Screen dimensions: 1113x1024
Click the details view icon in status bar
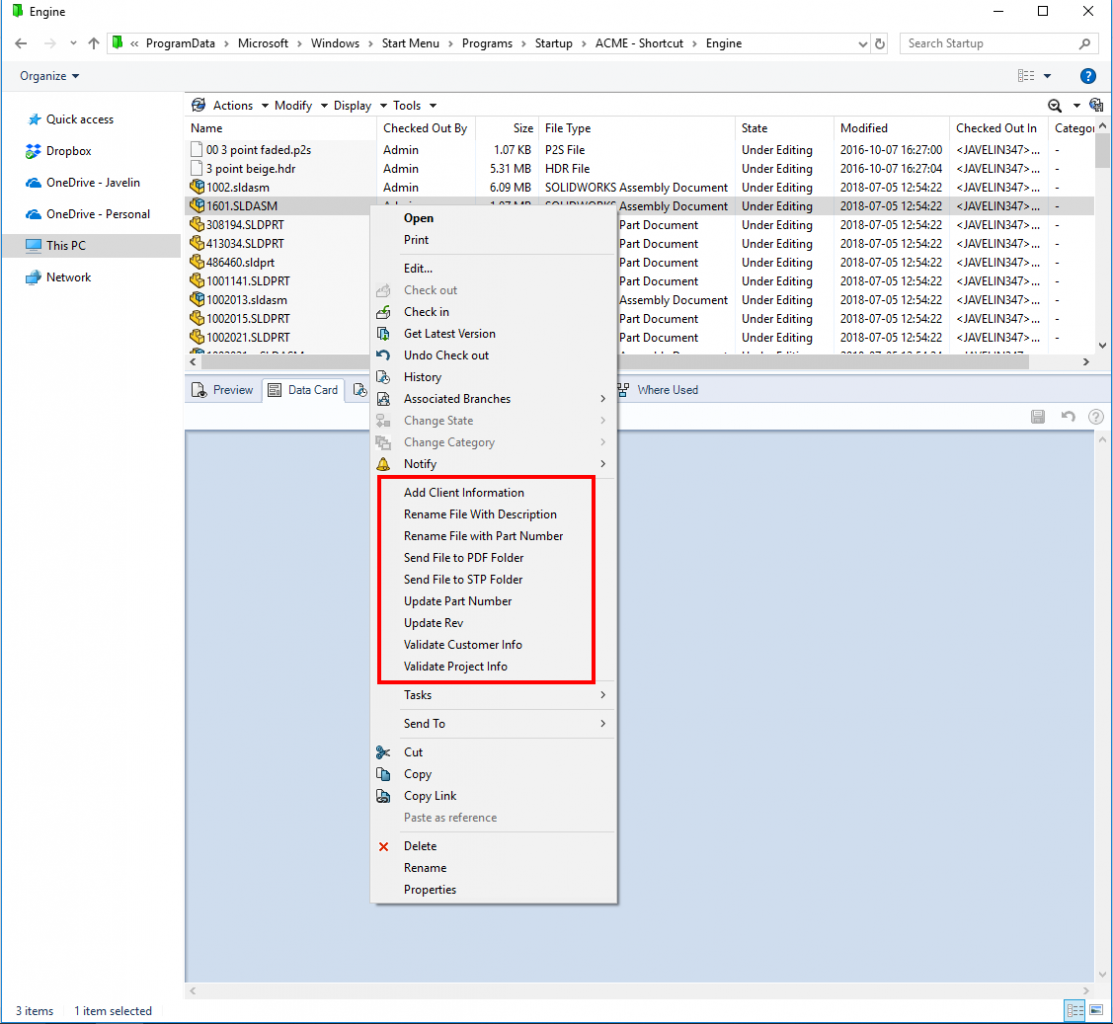pyautogui.click(x=1075, y=1010)
